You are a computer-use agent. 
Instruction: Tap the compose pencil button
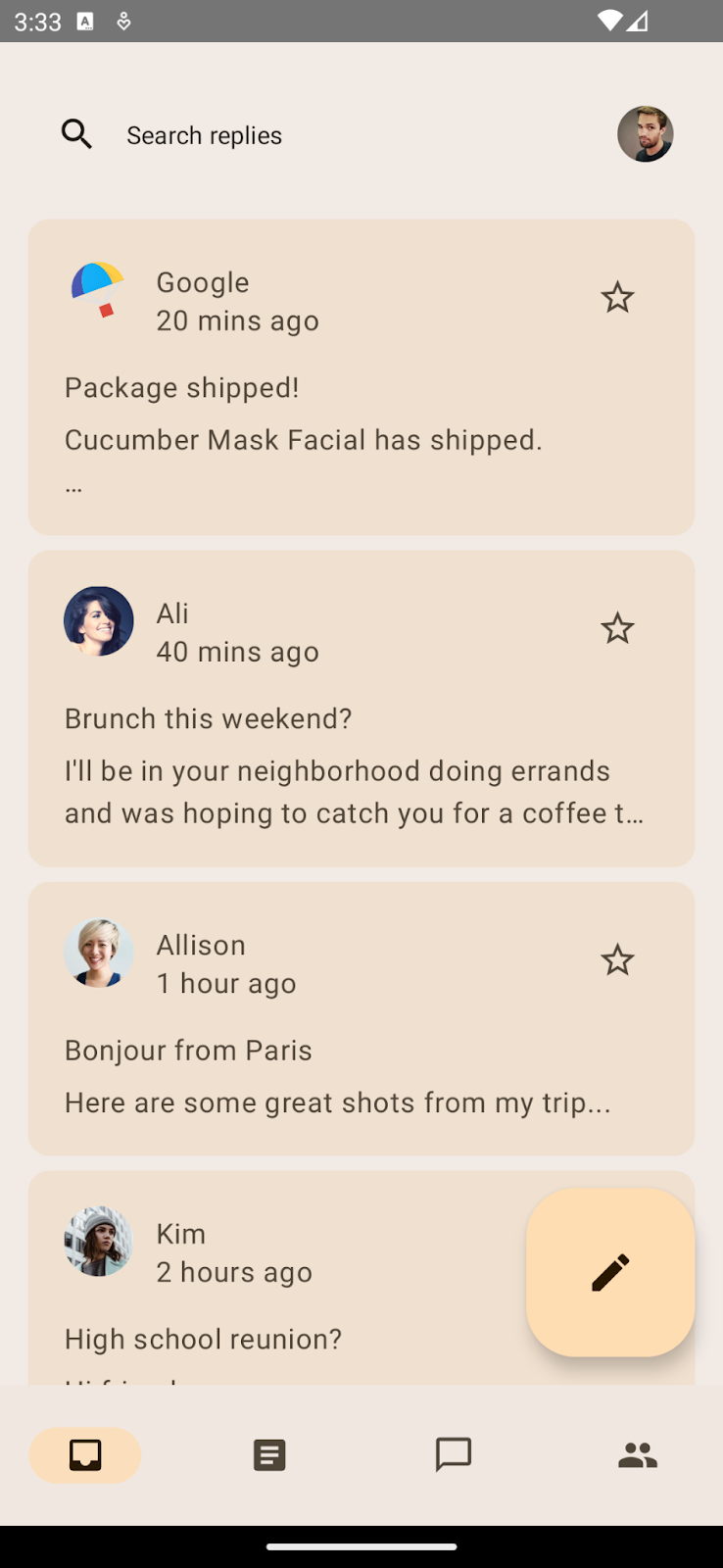610,1272
